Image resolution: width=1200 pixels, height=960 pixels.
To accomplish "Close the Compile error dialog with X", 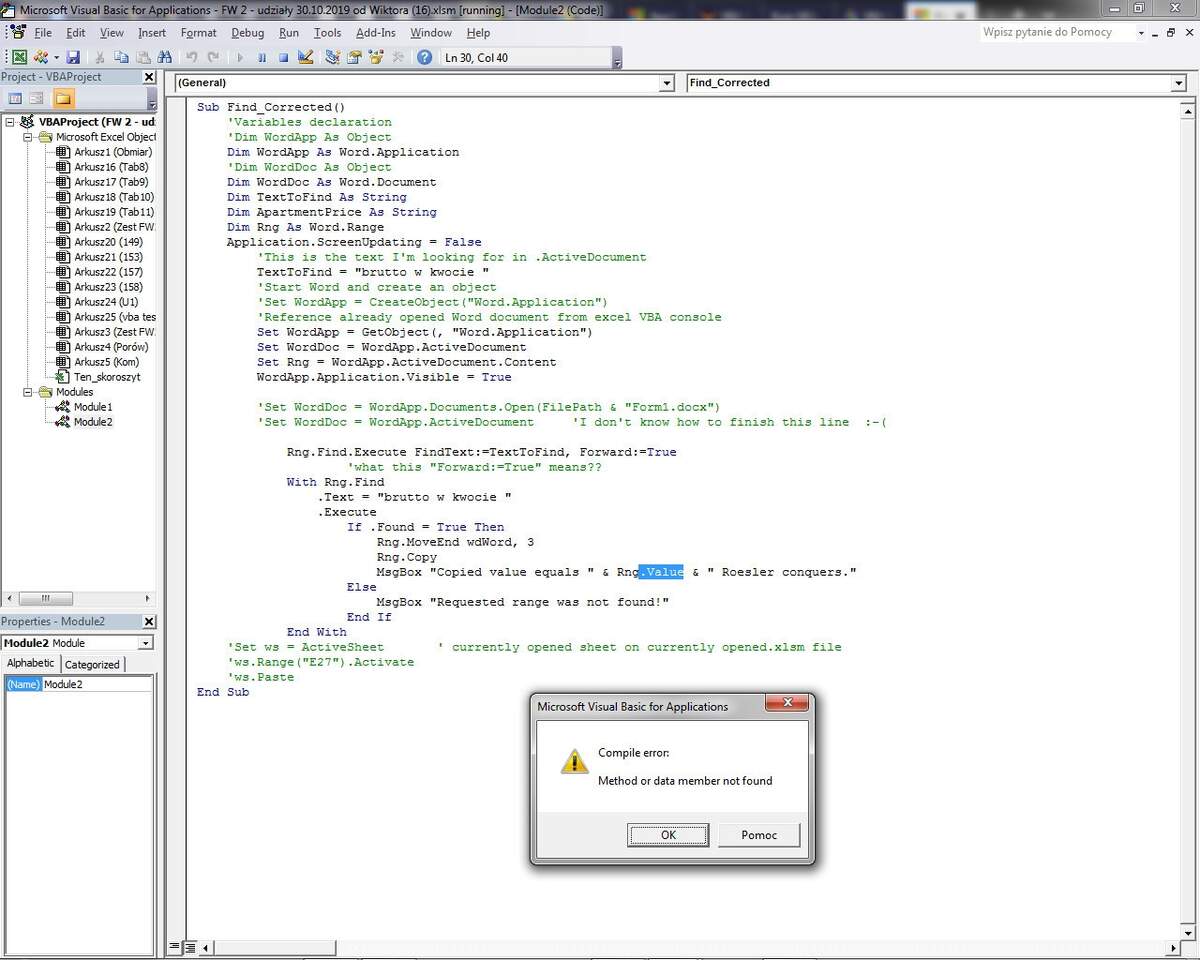I will [787, 705].
